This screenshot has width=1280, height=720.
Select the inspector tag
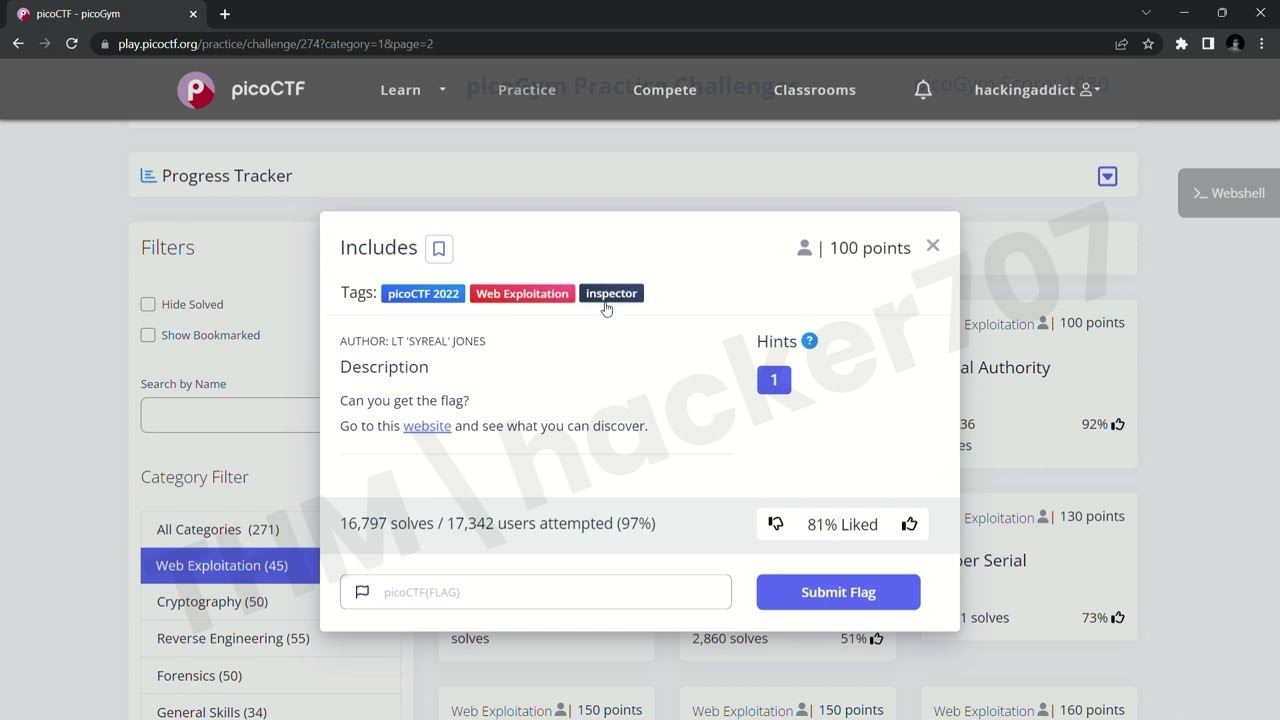click(611, 293)
